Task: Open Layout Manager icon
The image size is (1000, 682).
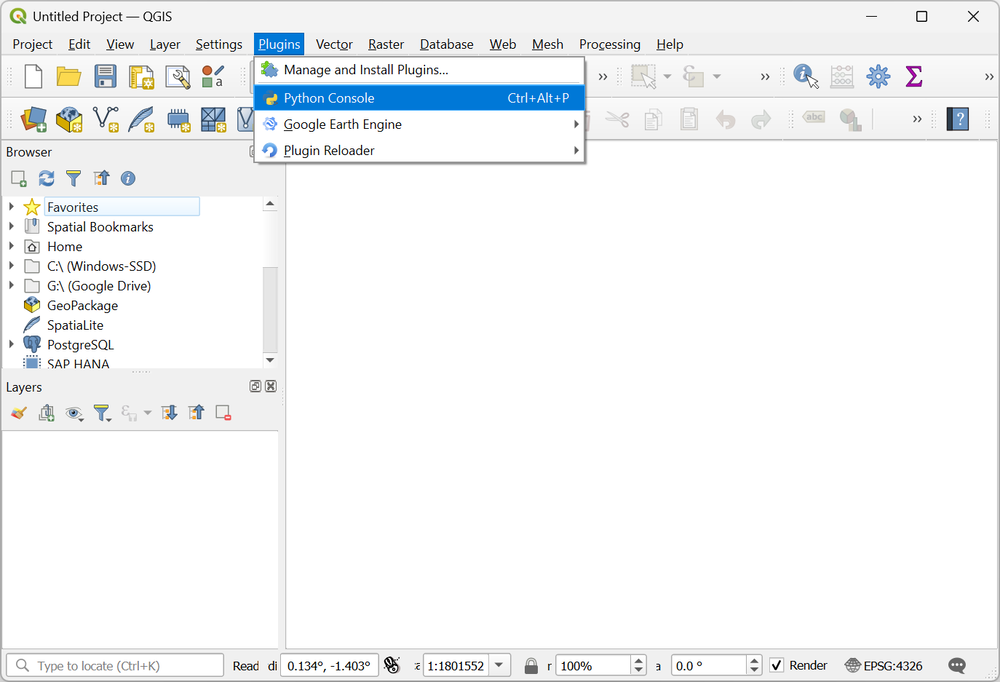Action: click(x=178, y=77)
